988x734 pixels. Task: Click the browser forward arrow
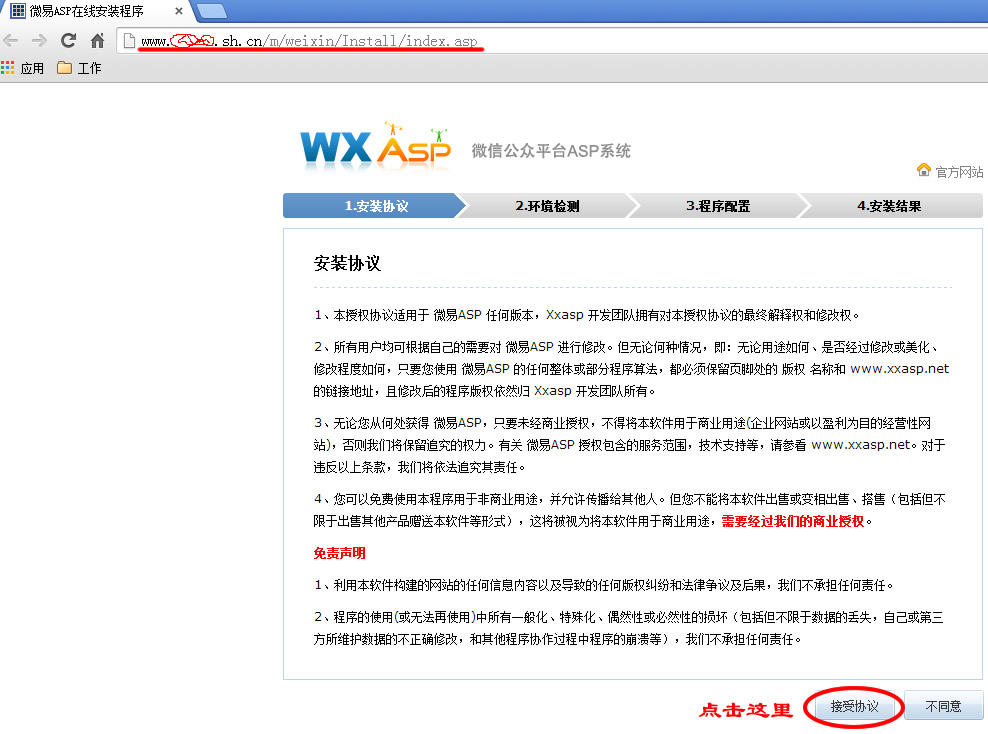click(x=39, y=42)
